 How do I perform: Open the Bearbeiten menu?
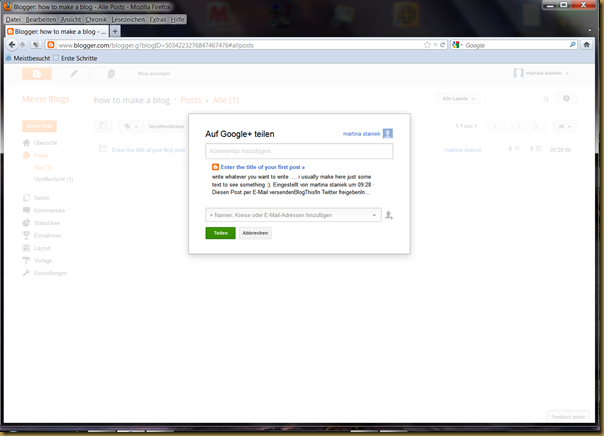click(41, 19)
